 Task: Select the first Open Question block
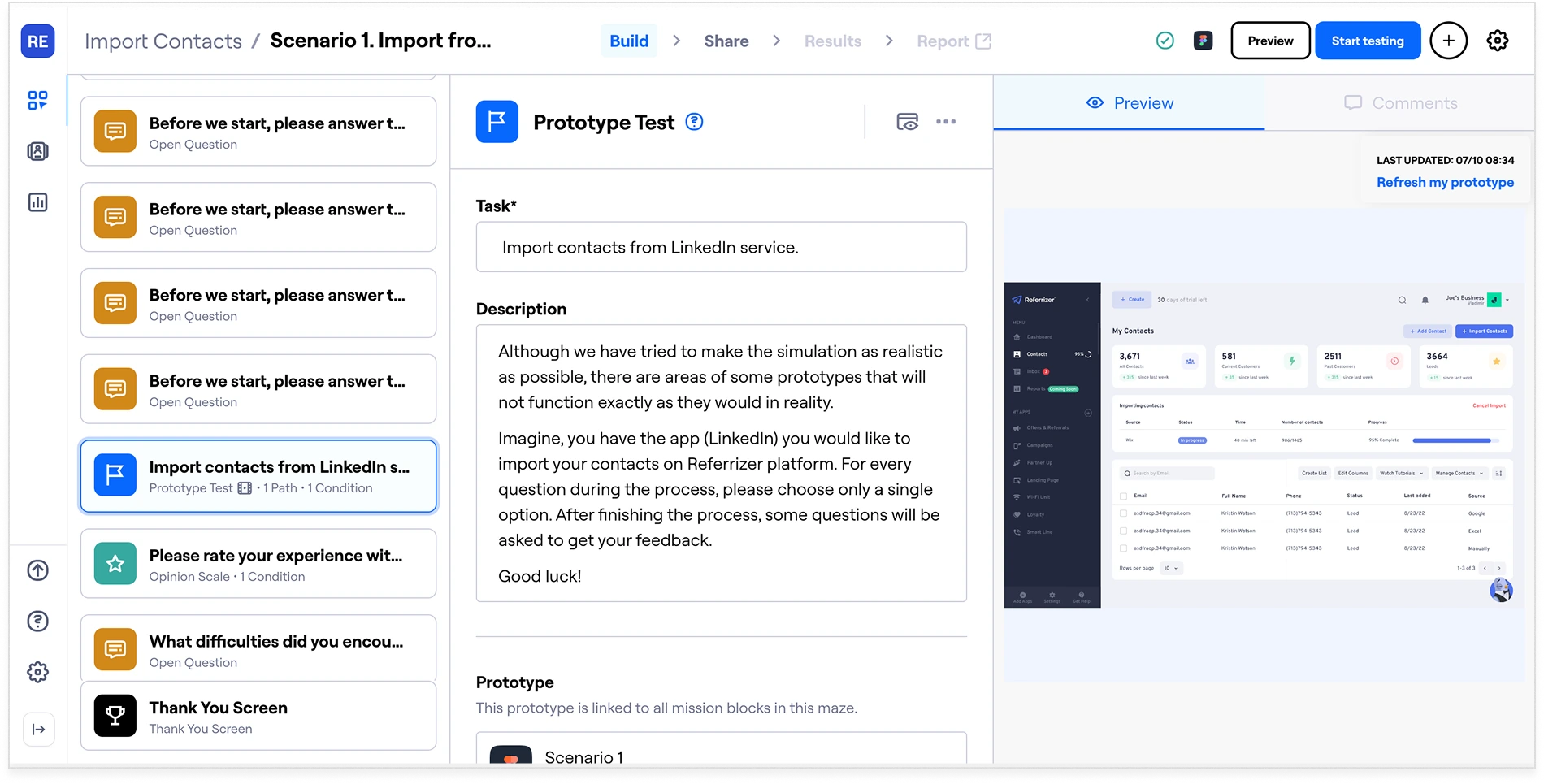click(258, 132)
